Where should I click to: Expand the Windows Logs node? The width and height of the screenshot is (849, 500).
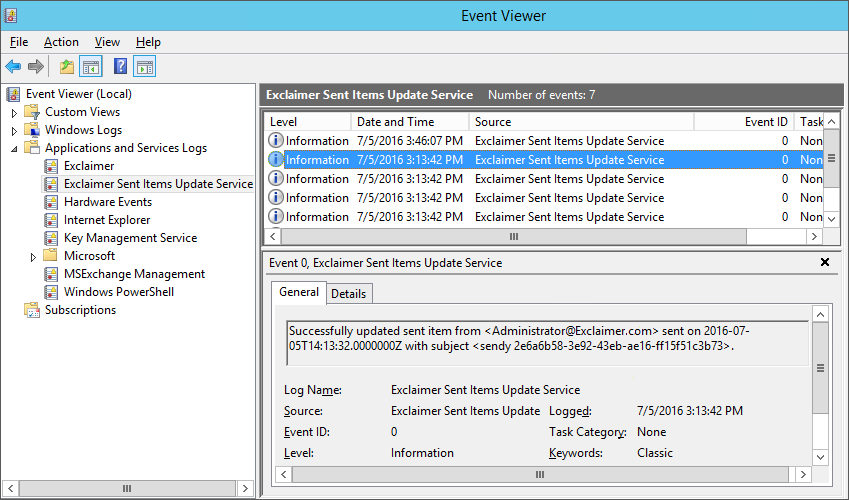point(15,131)
